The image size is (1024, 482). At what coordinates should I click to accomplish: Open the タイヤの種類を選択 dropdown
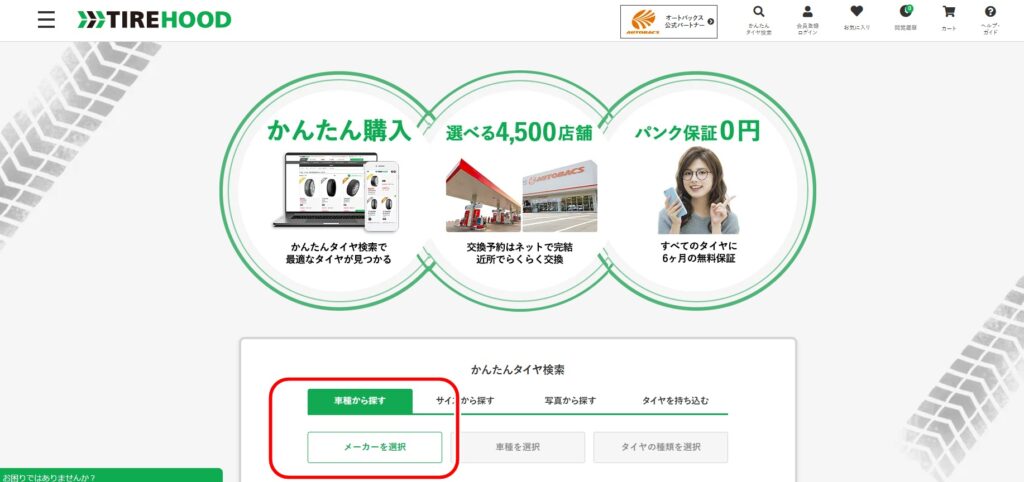click(x=660, y=447)
